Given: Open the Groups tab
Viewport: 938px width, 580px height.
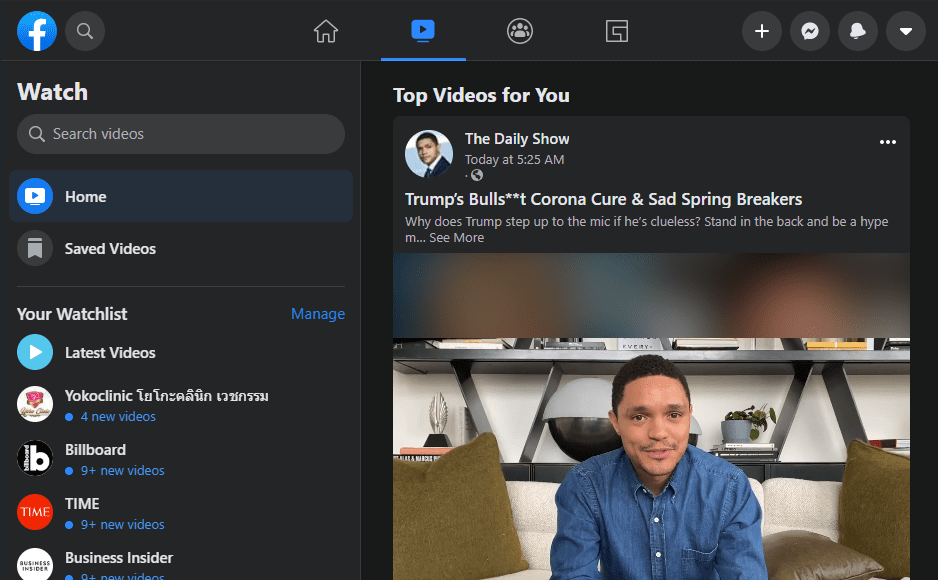Looking at the screenshot, I should pyautogui.click(x=520, y=31).
